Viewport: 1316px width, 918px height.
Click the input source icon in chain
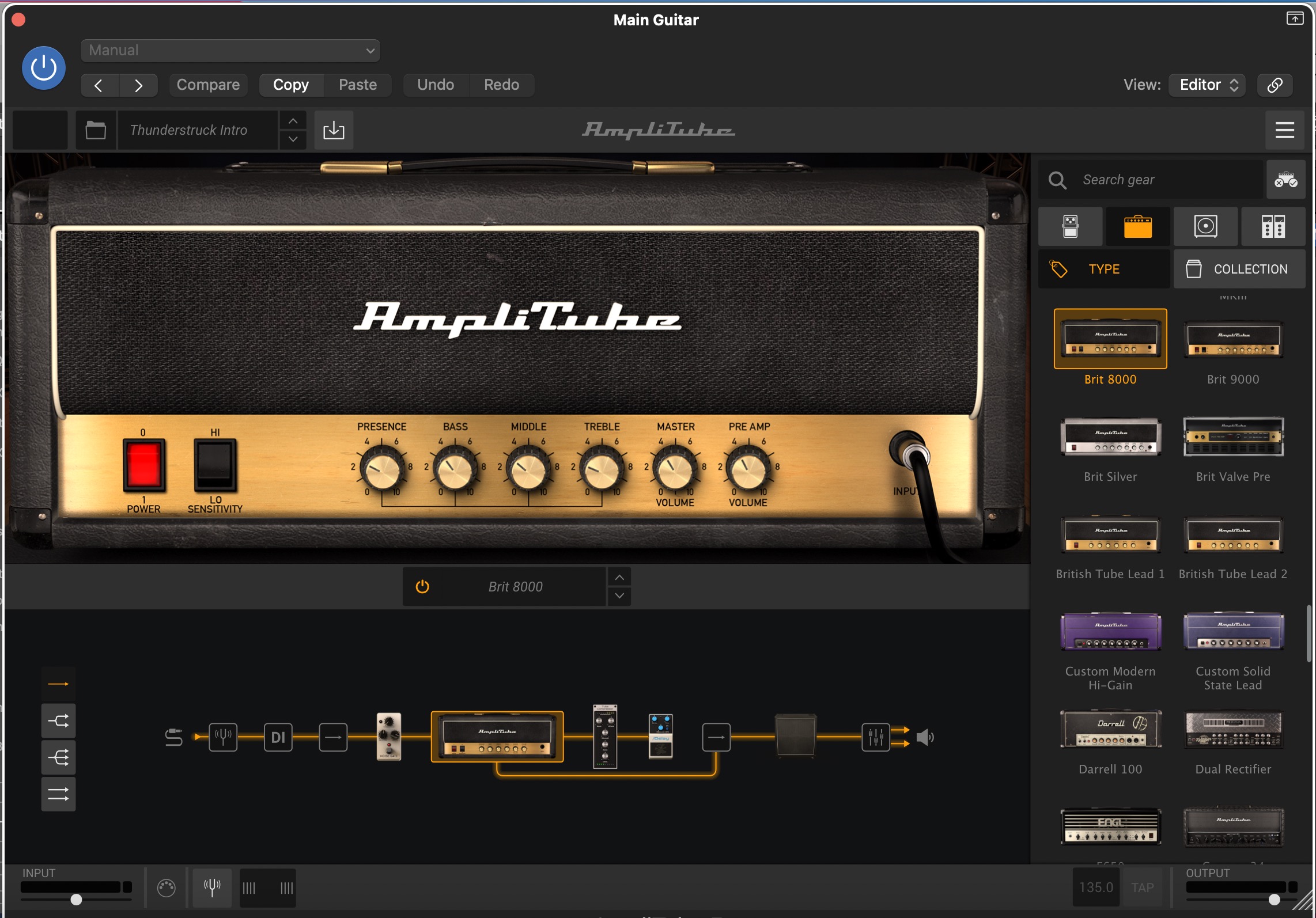coord(173,737)
